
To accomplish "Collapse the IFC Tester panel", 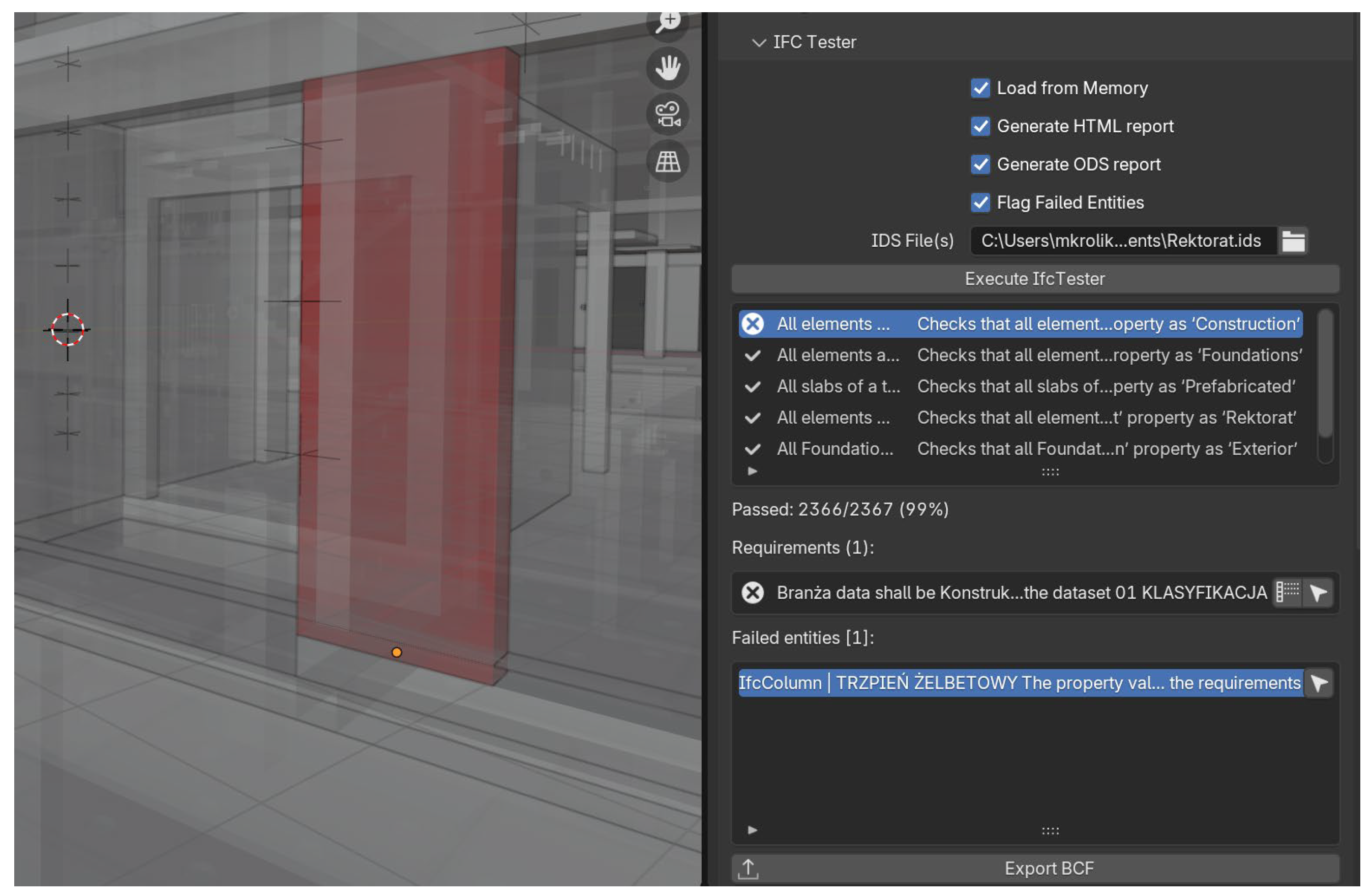I will (759, 43).
